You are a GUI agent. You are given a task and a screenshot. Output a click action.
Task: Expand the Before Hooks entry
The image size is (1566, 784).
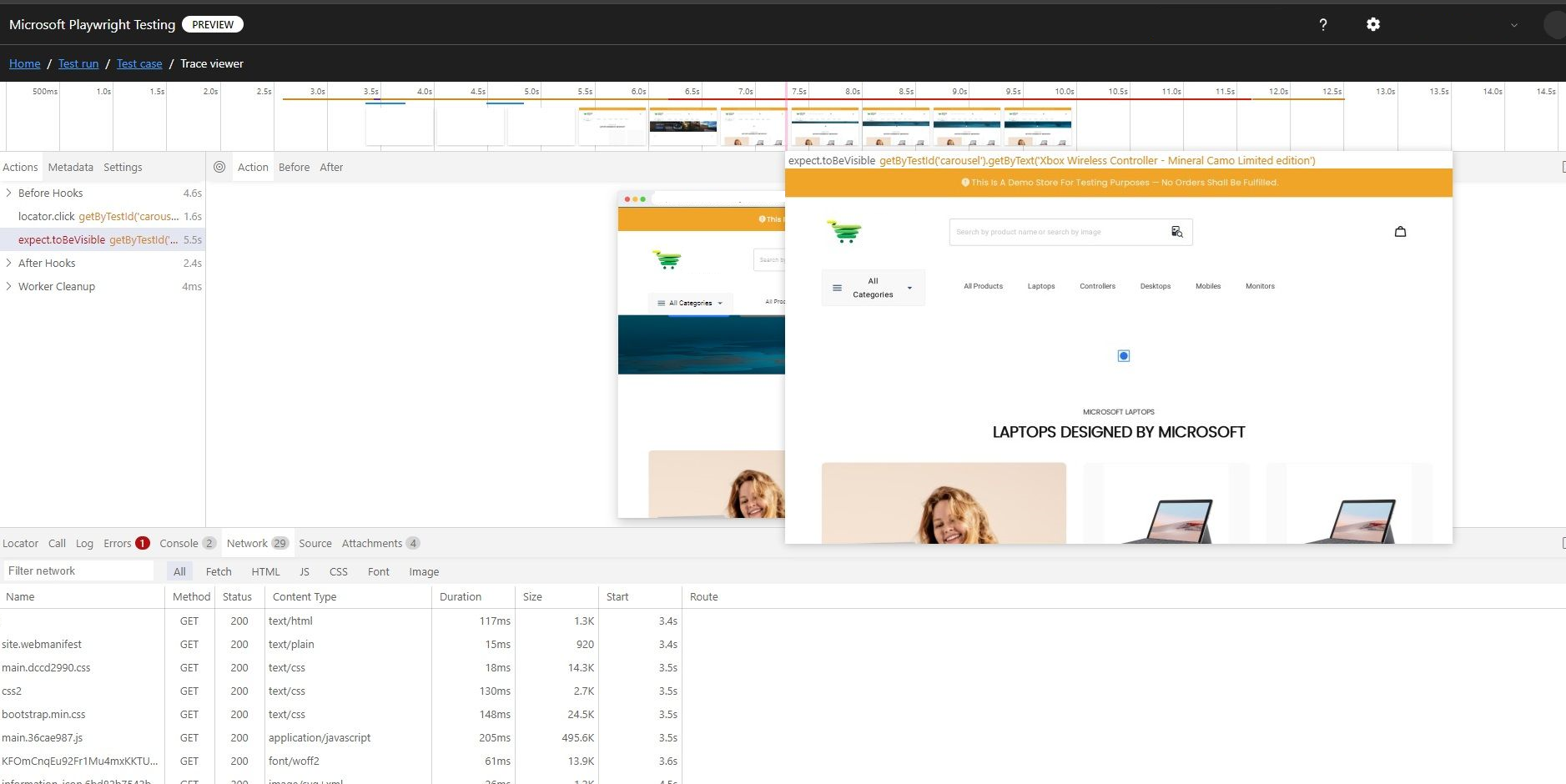coord(8,193)
